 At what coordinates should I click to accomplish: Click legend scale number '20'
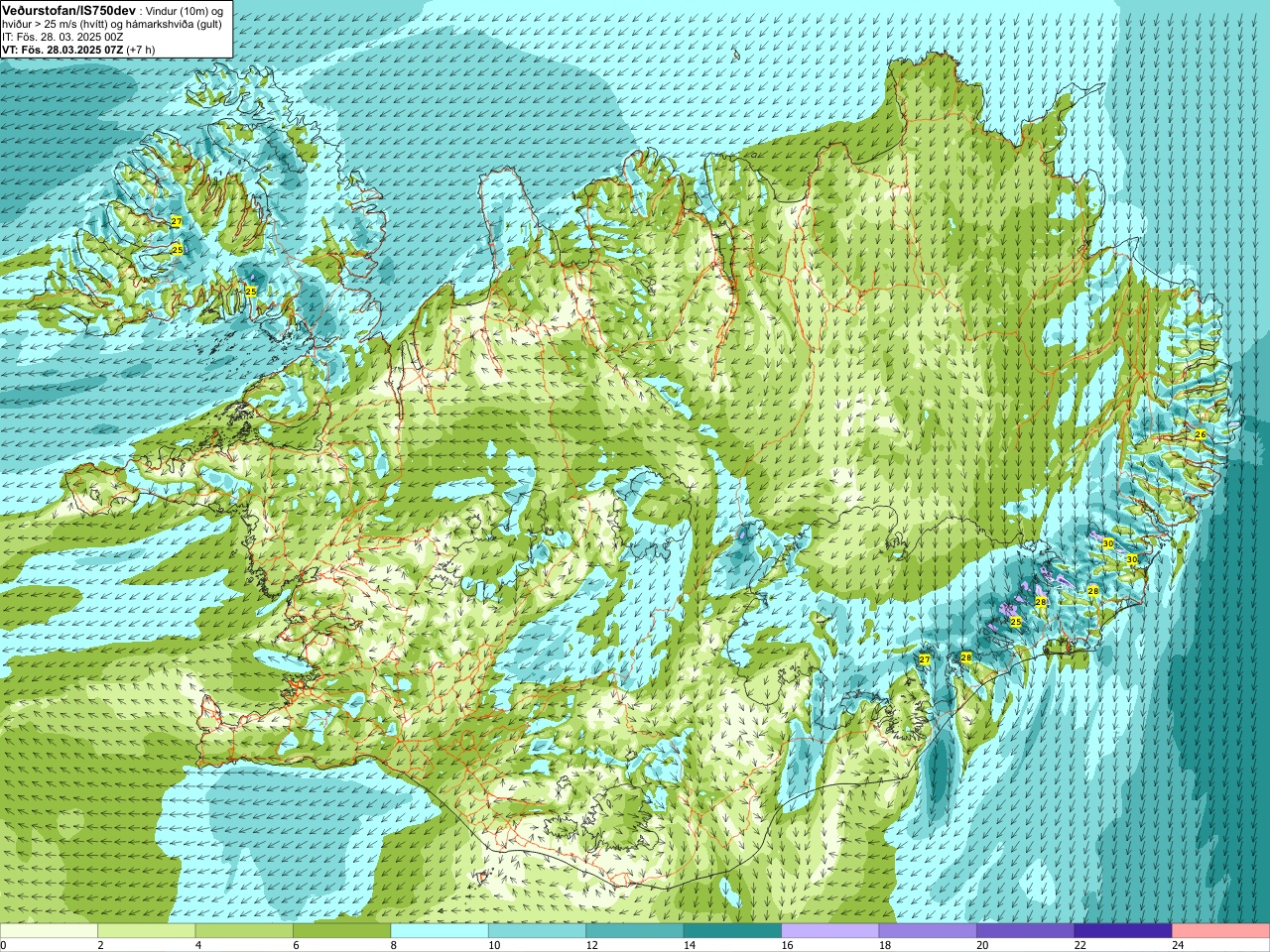click(982, 945)
